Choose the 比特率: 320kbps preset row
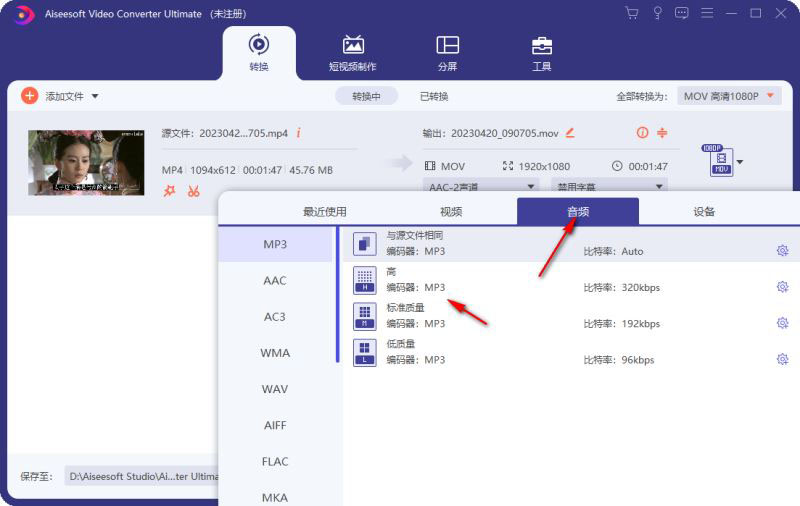Screen dimensions: 800x506 pyautogui.click(x=571, y=280)
